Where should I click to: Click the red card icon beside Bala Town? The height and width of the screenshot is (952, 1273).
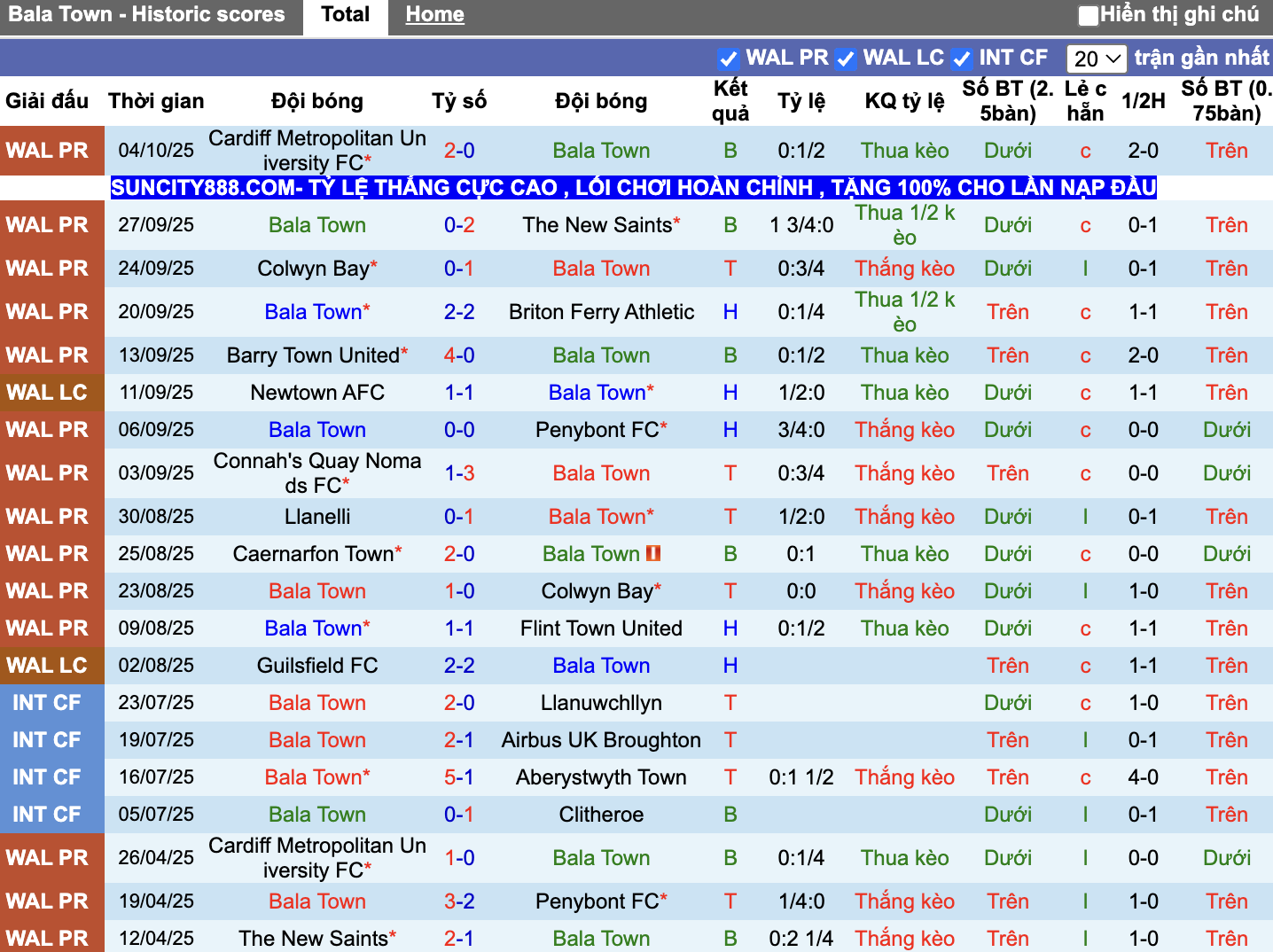(x=653, y=554)
